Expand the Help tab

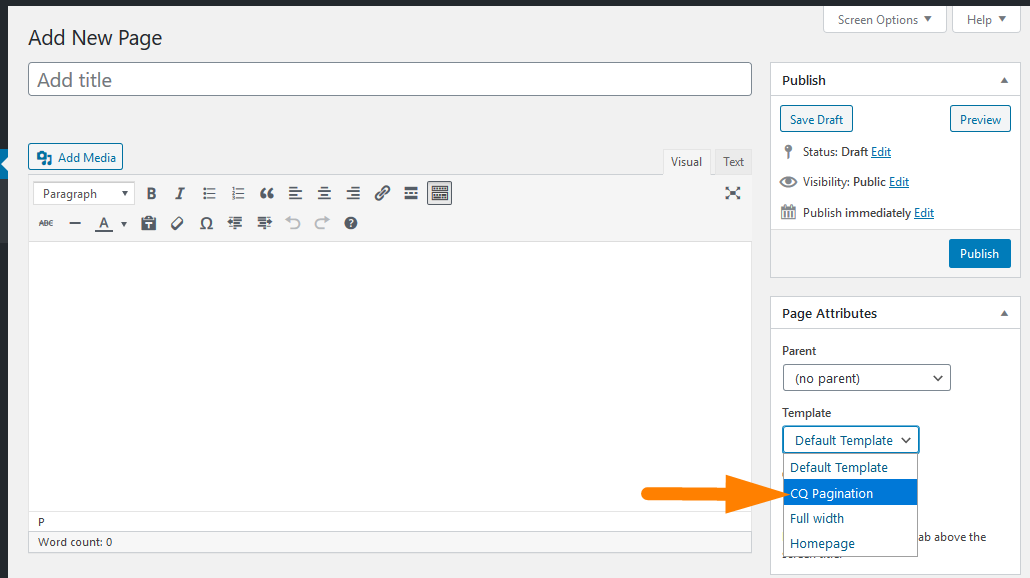(986, 20)
